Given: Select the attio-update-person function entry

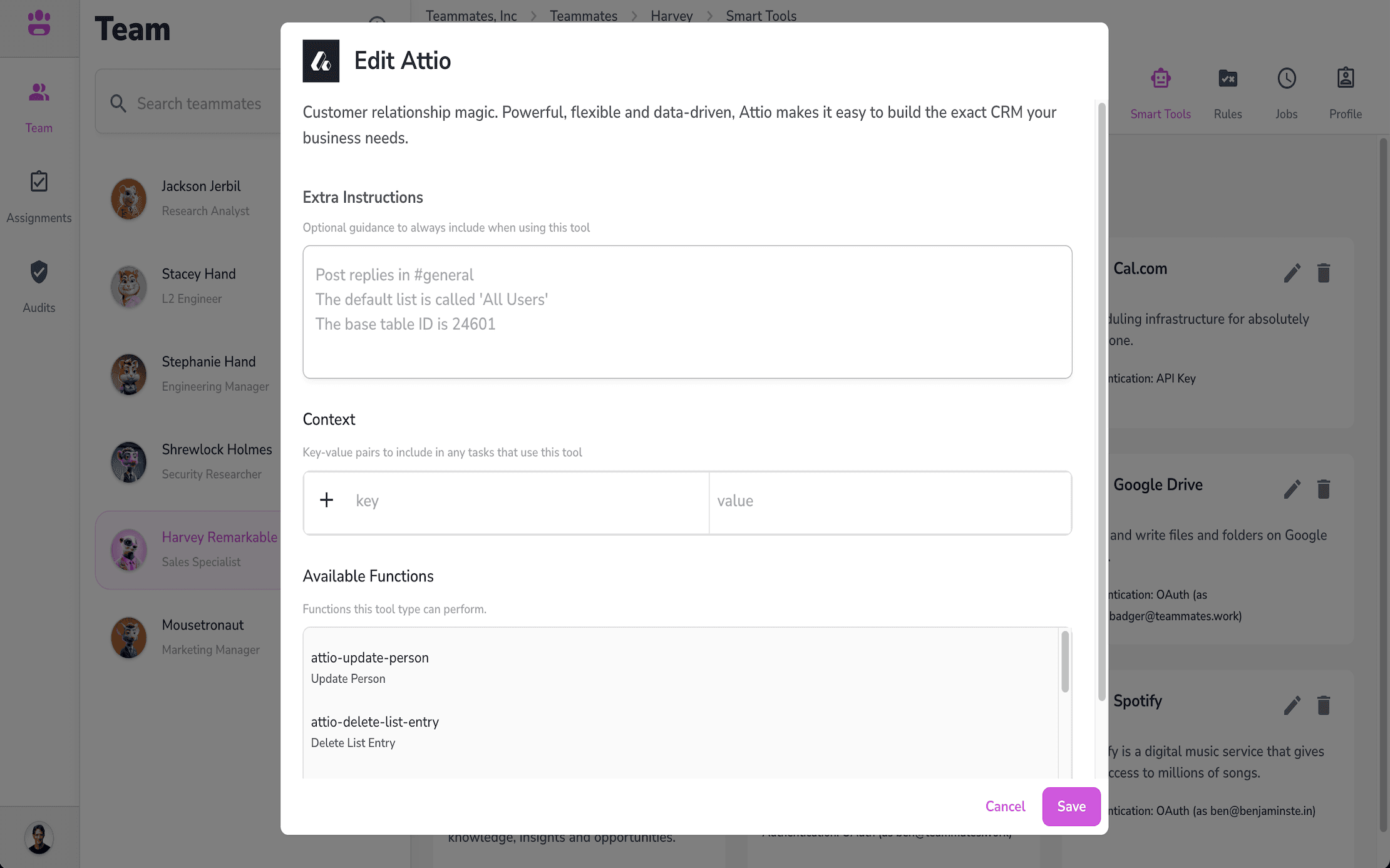Looking at the screenshot, I should (370, 667).
